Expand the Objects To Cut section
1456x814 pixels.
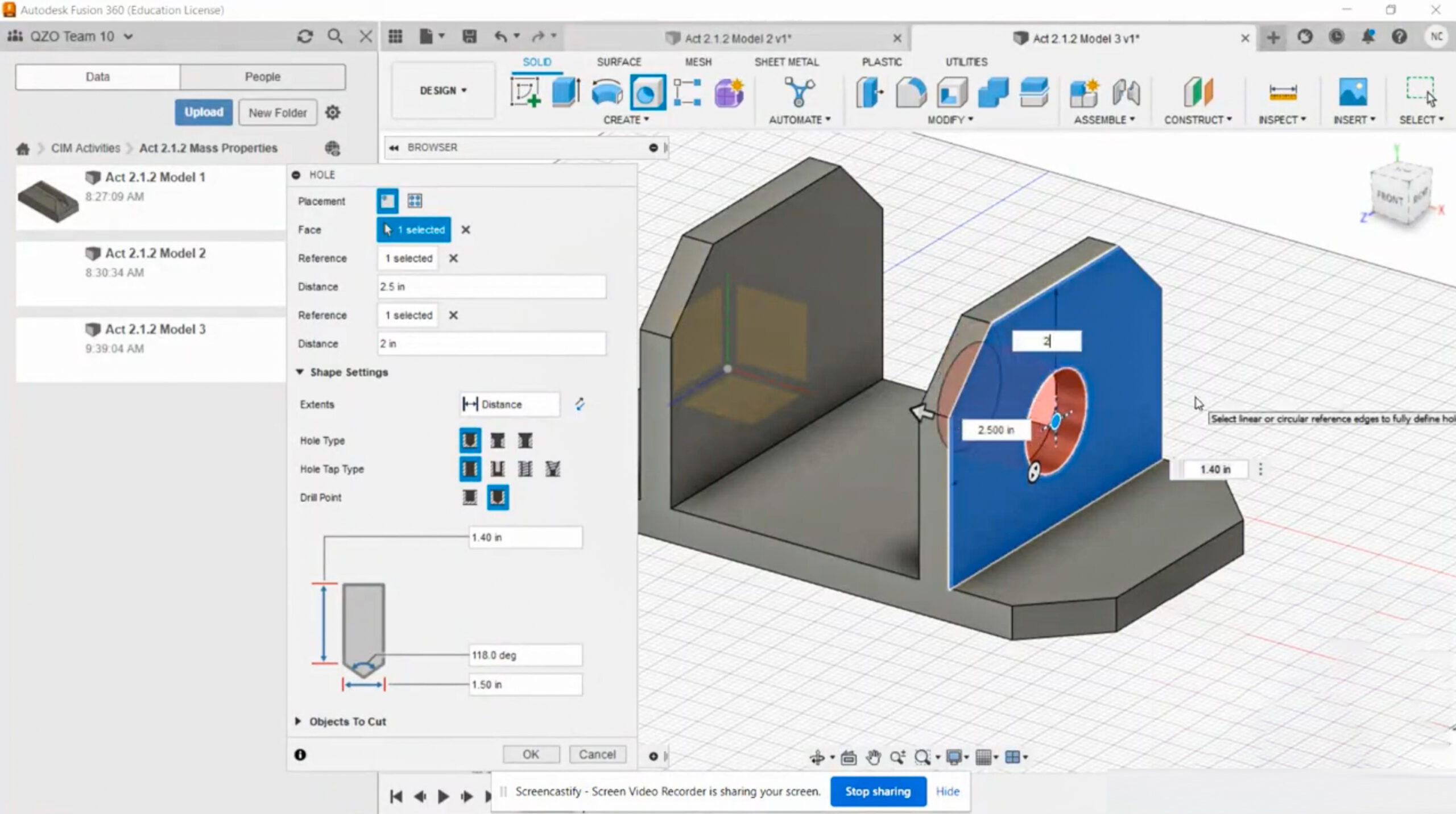(x=298, y=721)
